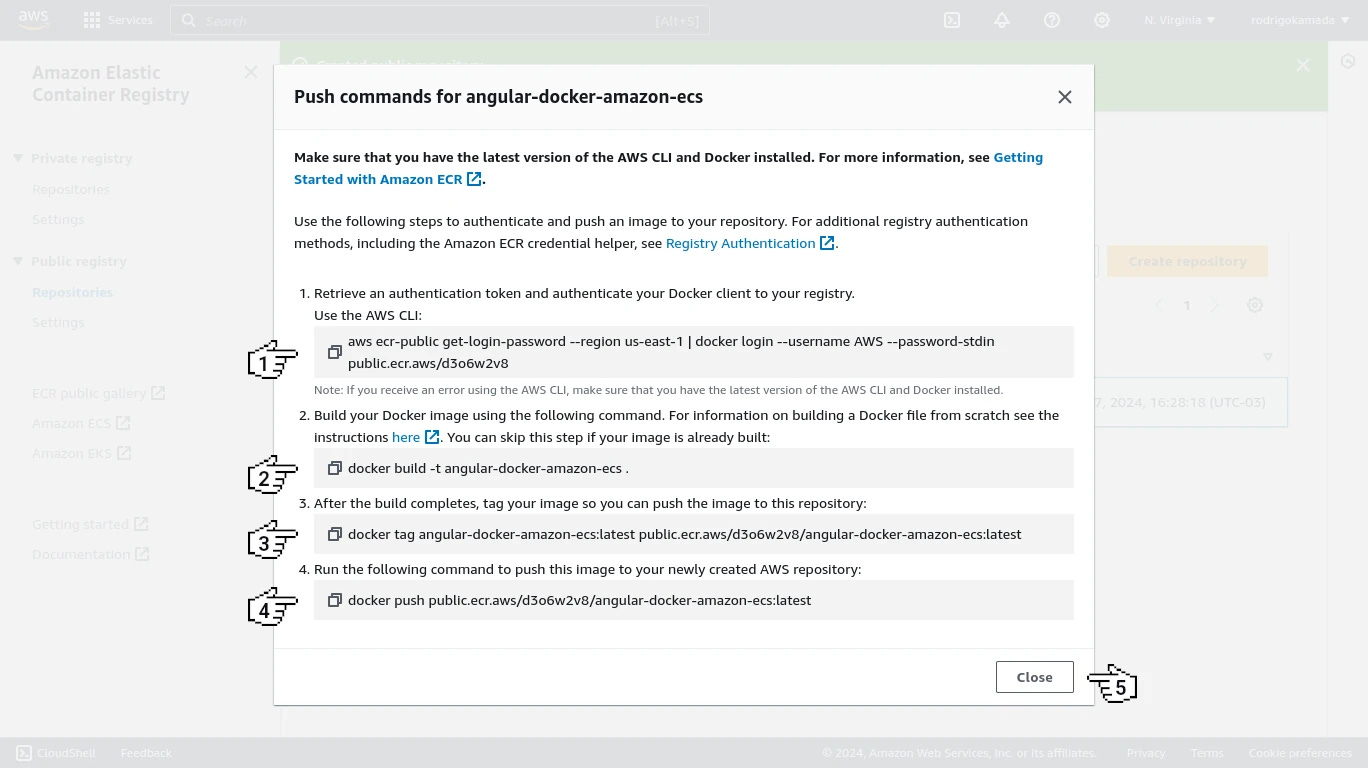
Task: Open Settings under Private registry
Action: [x=58, y=219]
